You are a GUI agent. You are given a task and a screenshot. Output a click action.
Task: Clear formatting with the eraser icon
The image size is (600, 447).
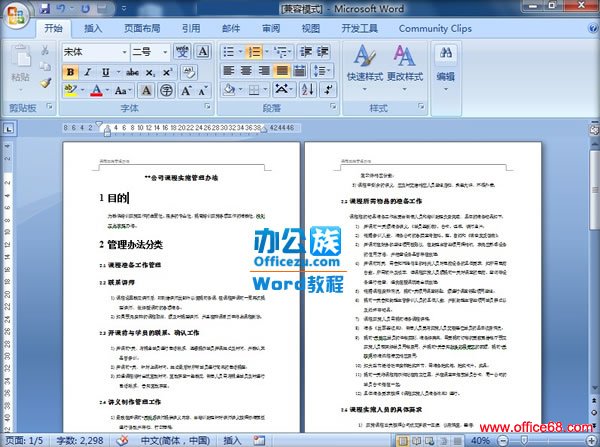point(189,72)
